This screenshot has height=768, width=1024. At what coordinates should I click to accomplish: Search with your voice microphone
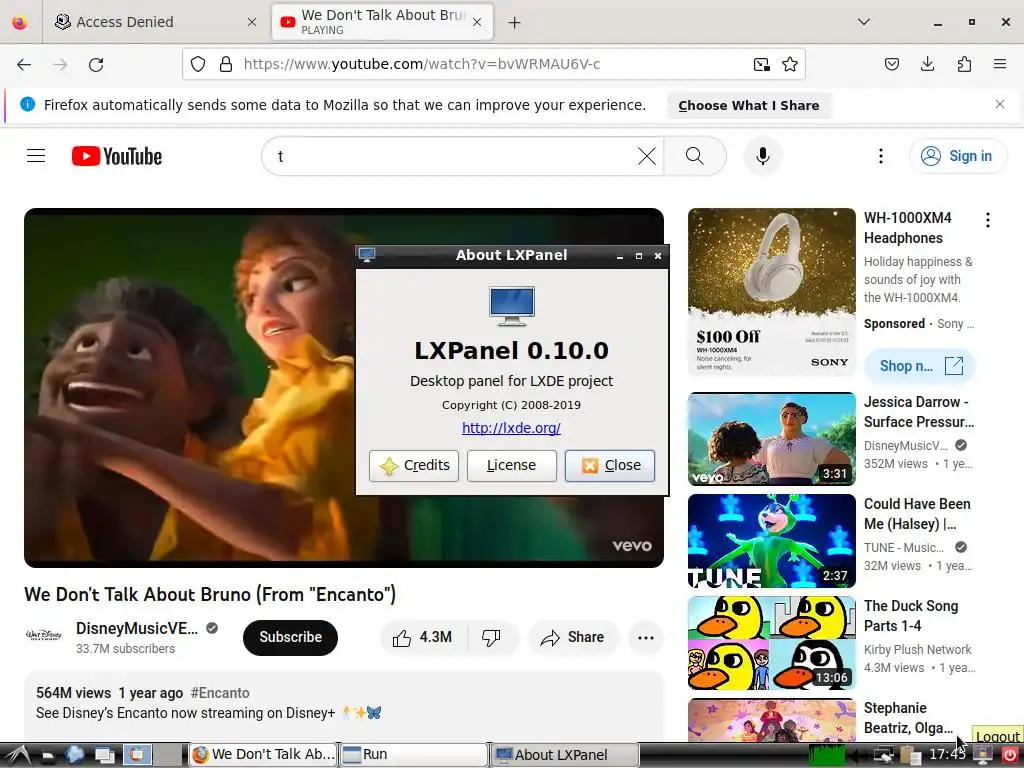coord(763,156)
